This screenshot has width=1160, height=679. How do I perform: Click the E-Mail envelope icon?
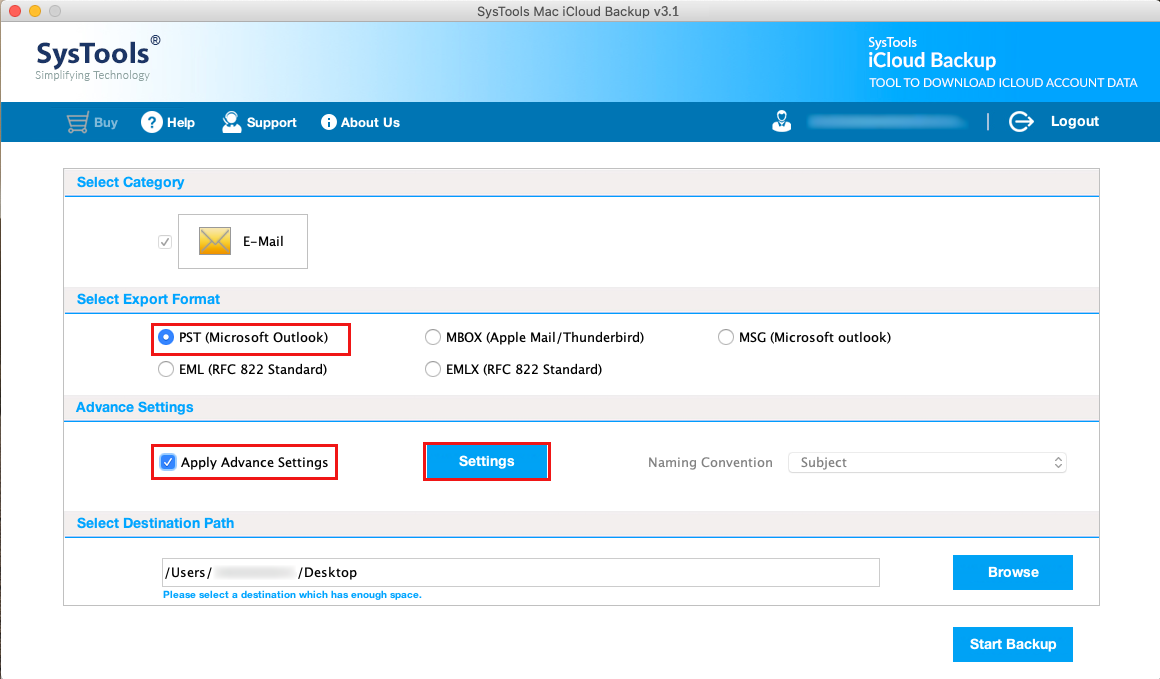click(215, 241)
